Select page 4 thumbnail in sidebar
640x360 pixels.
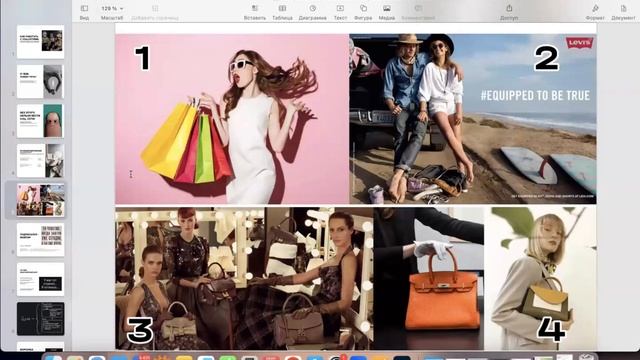(x=40, y=160)
